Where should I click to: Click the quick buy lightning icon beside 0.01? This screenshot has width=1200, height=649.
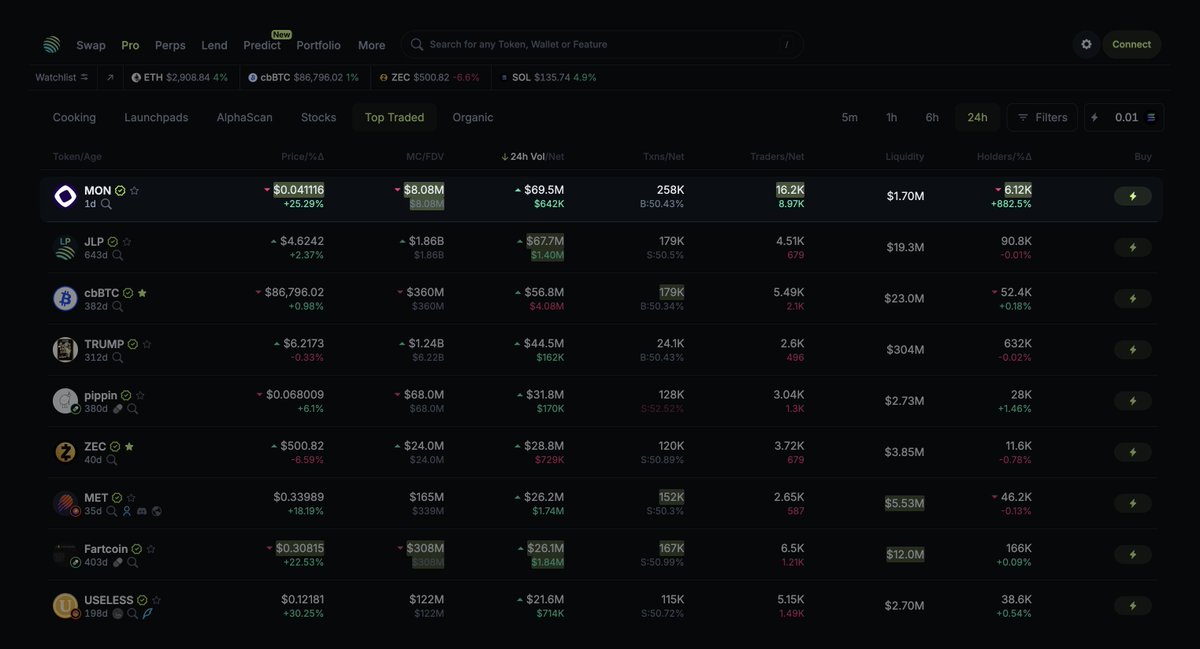coord(1094,117)
